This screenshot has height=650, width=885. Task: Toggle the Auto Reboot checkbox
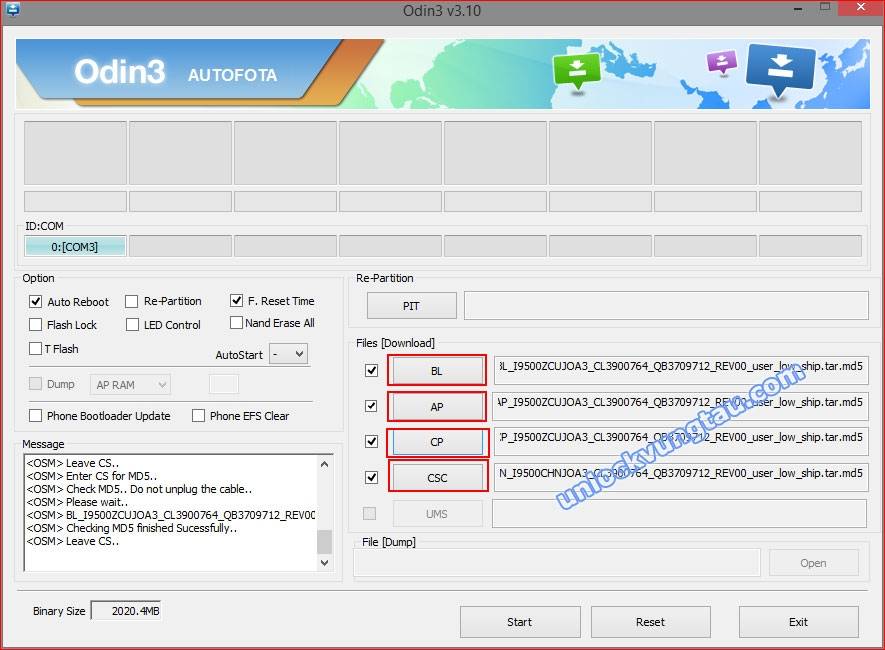pyautogui.click(x=36, y=301)
